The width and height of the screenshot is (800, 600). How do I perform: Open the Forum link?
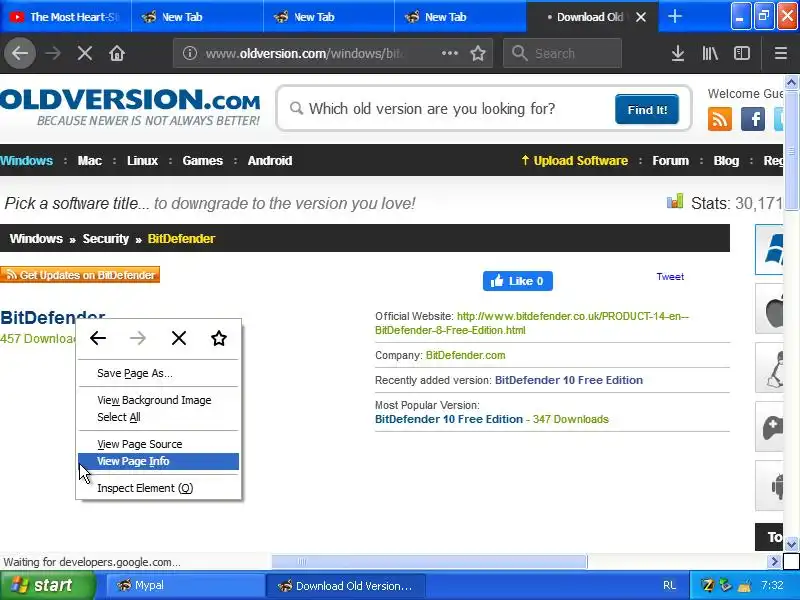(670, 161)
